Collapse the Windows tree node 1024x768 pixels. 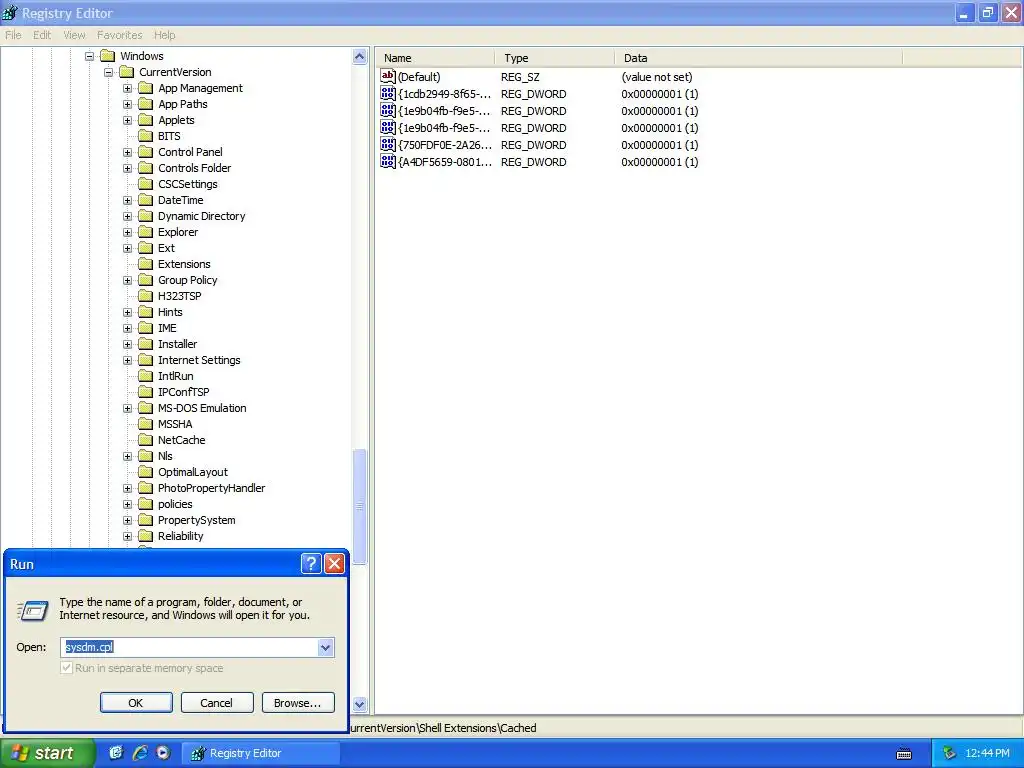coord(89,56)
